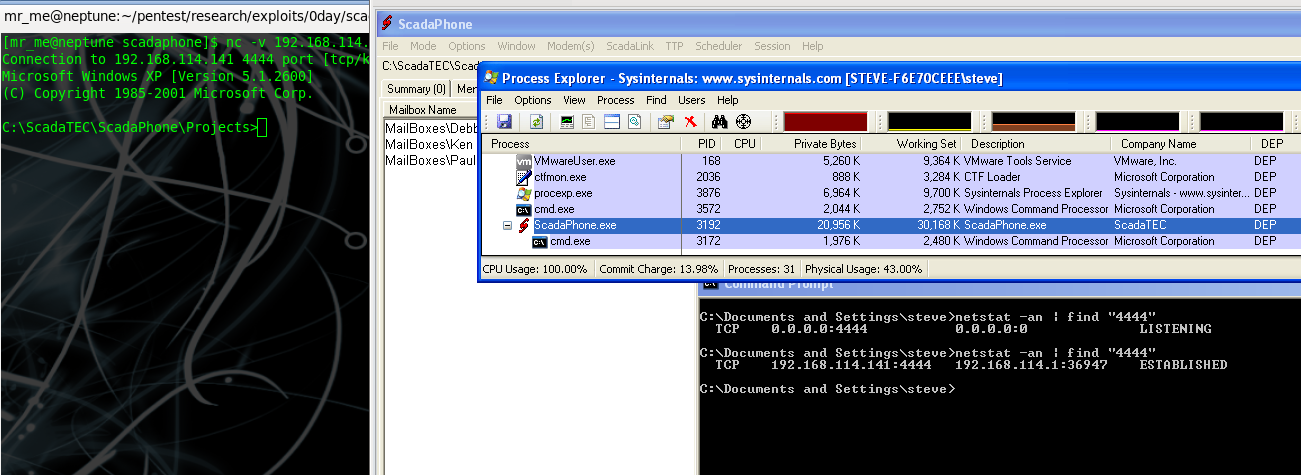The width and height of the screenshot is (1301, 475).
Task: Open File menu in Process Explorer
Action: click(495, 100)
